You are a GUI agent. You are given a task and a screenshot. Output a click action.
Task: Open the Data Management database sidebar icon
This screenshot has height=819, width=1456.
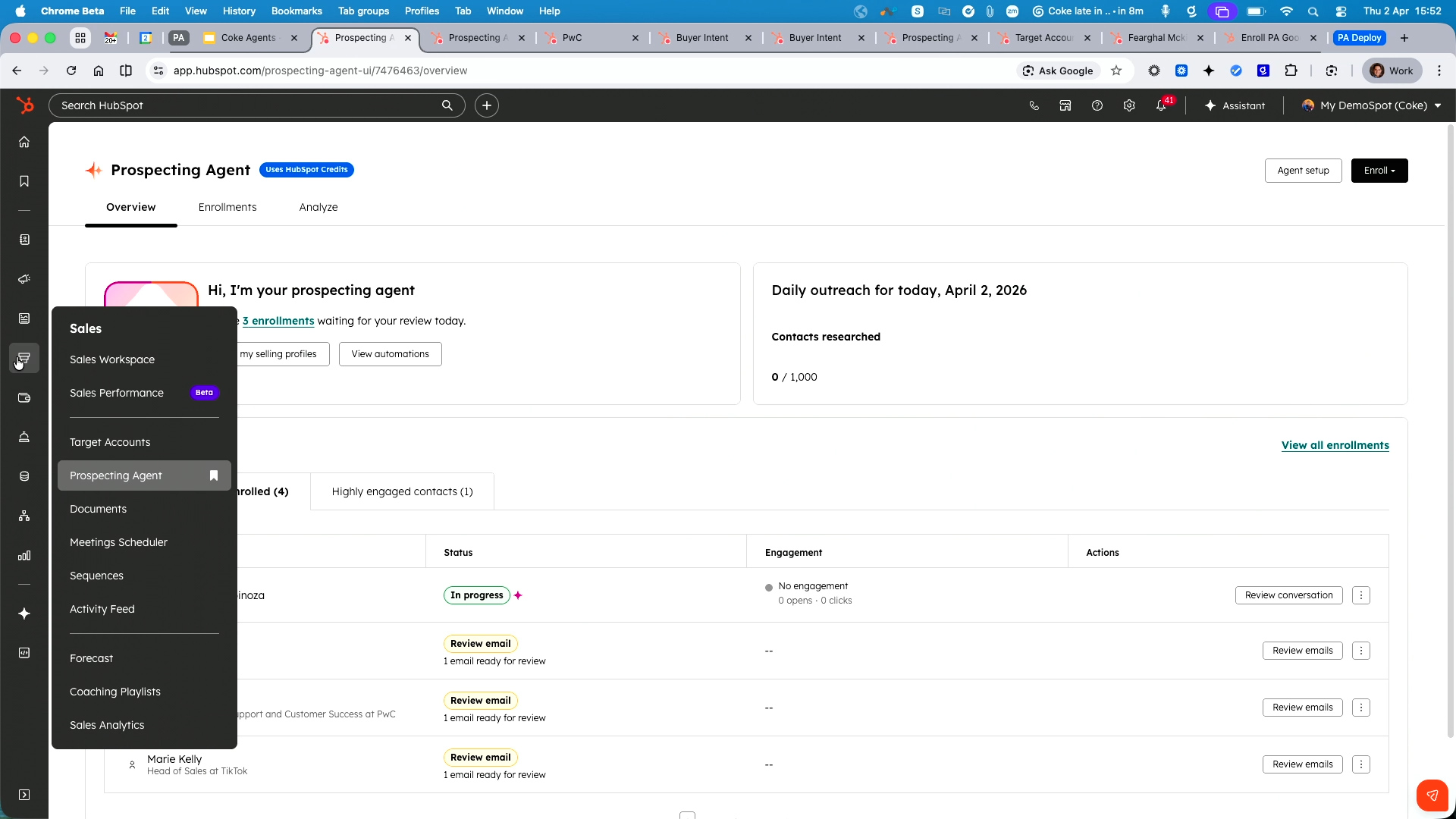pos(24,476)
